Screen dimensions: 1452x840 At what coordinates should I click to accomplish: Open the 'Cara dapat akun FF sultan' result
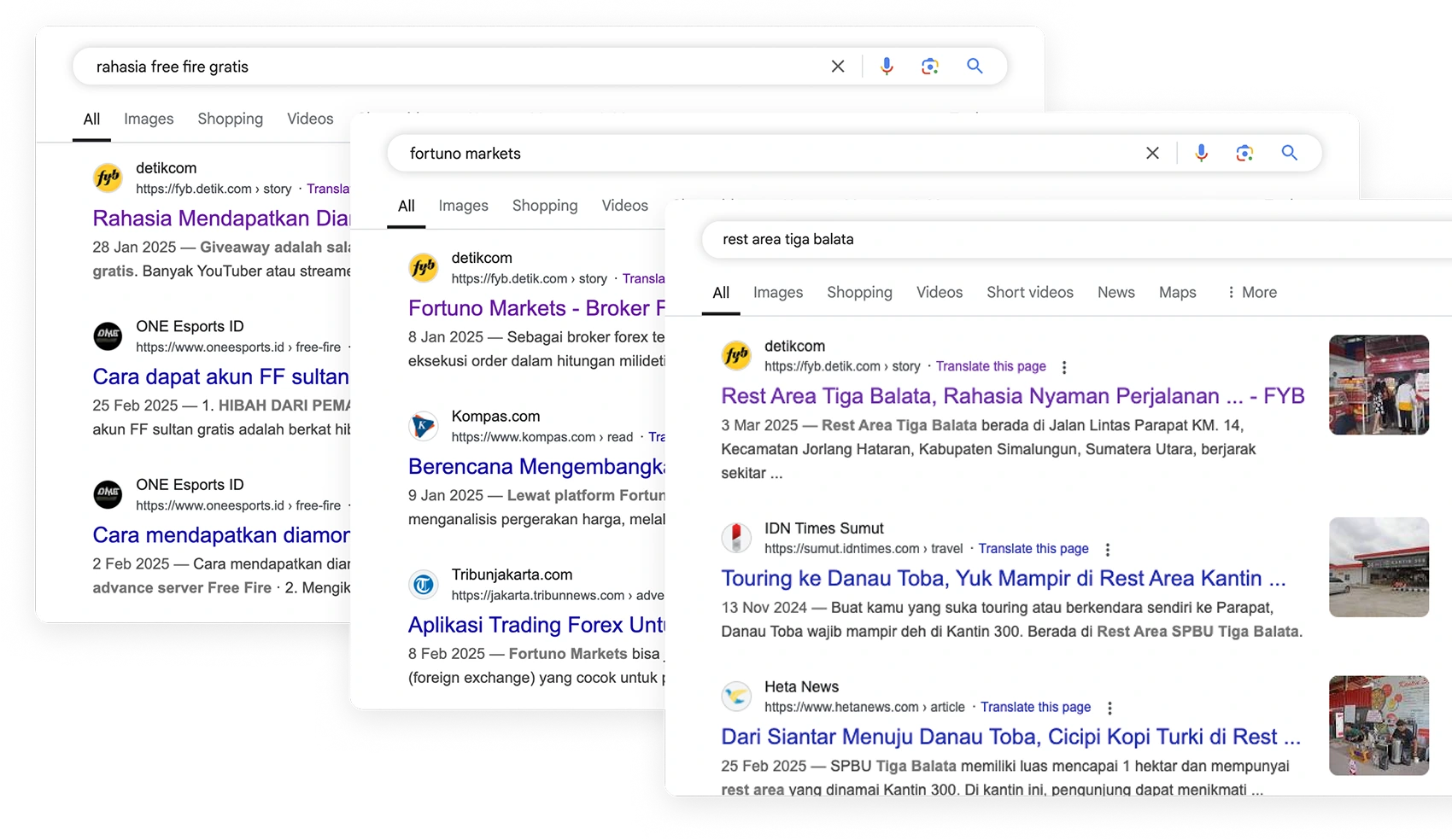click(x=220, y=376)
